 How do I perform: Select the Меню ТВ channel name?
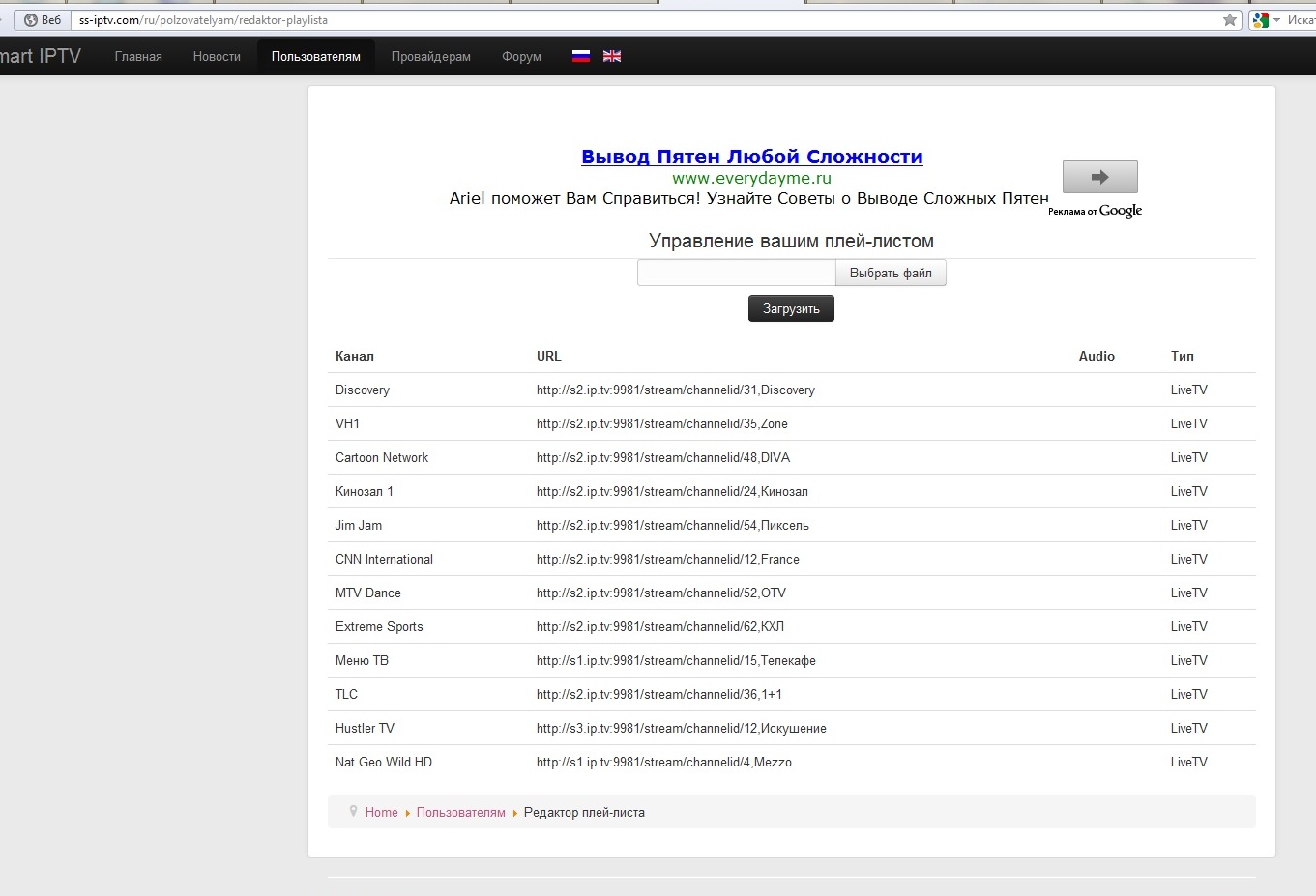362,660
